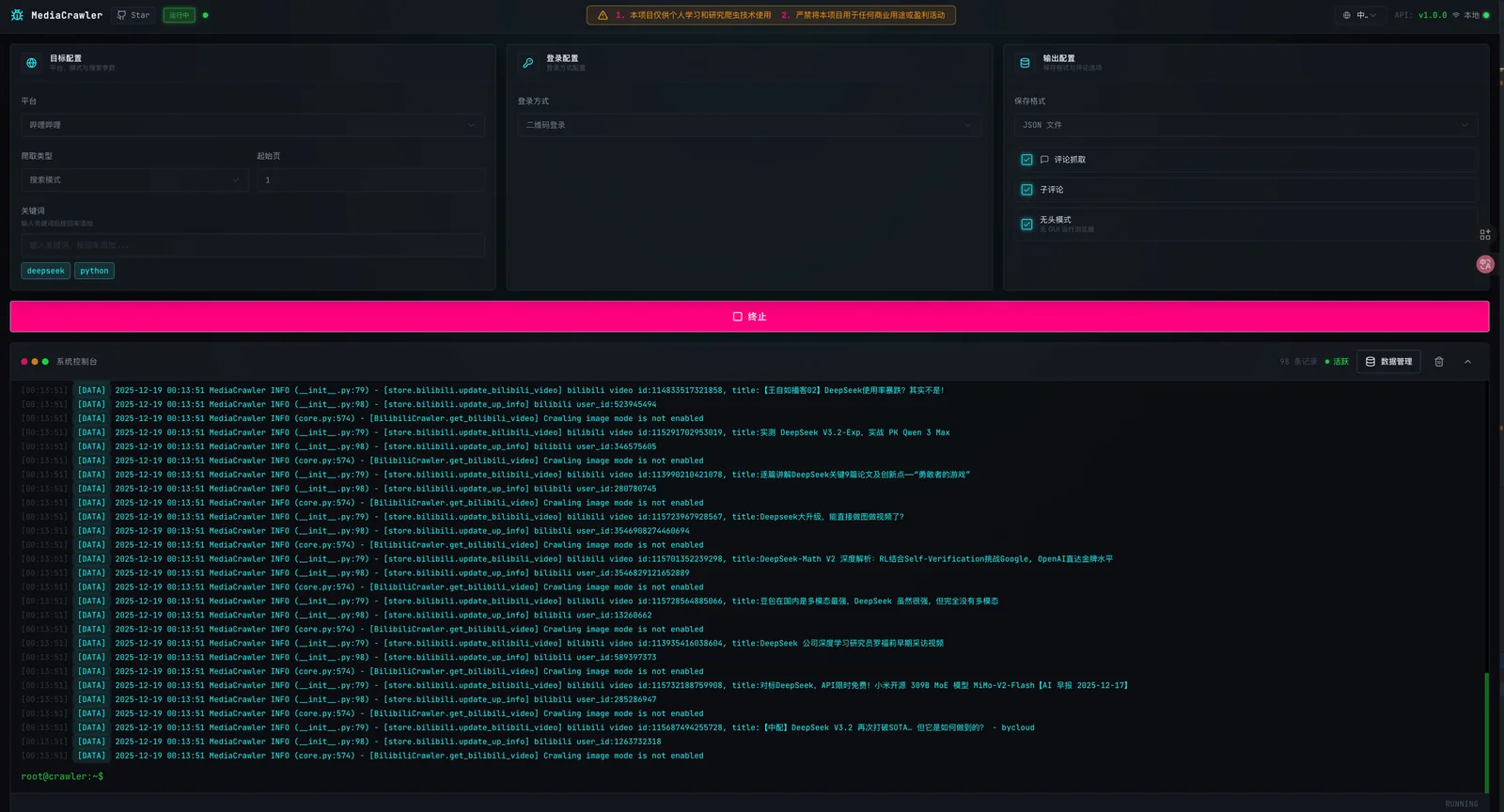Click log line titled Deepseek大升级
1504x812 pixels.
(x=462, y=517)
